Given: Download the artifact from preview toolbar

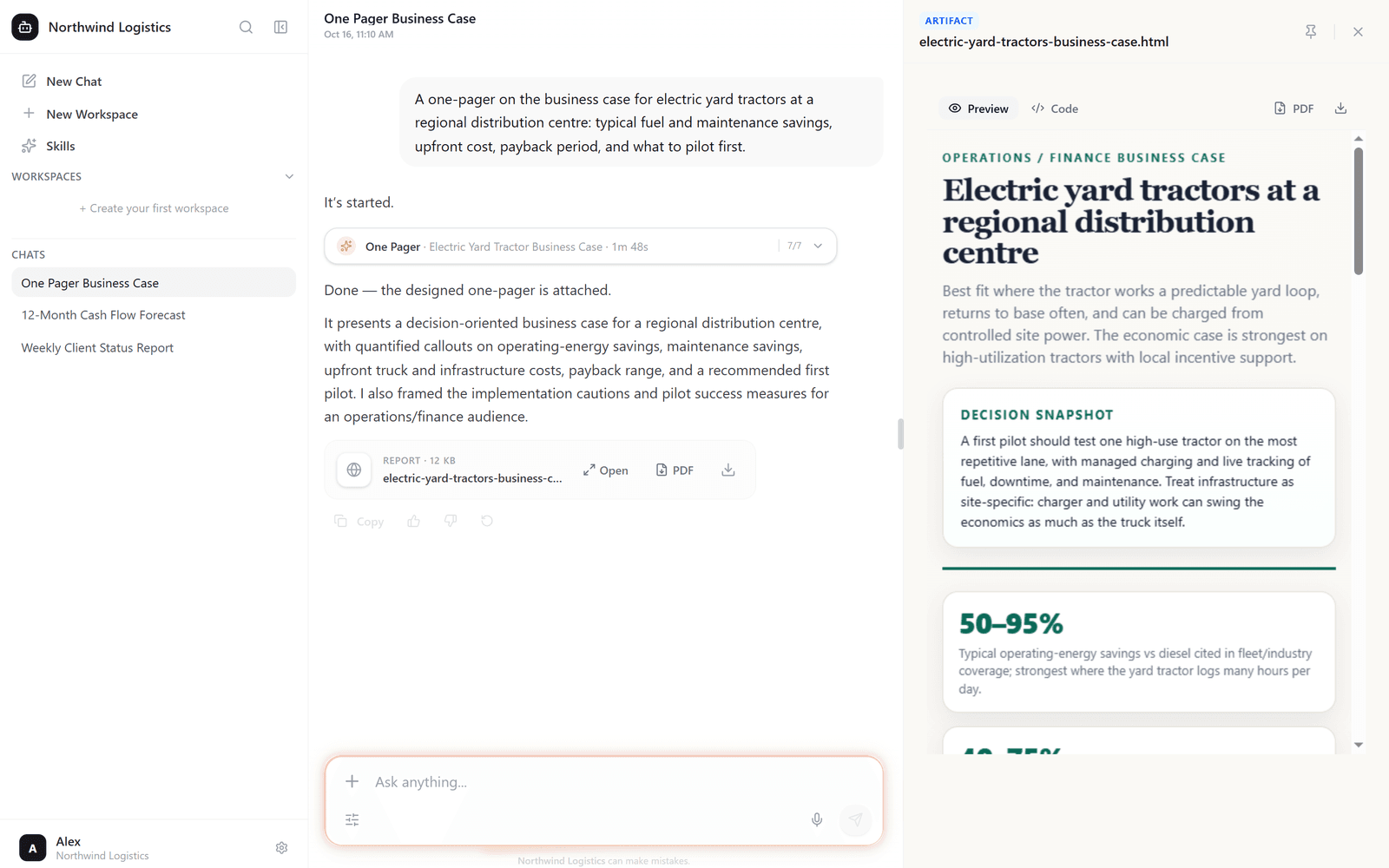Looking at the screenshot, I should pos(1340,108).
